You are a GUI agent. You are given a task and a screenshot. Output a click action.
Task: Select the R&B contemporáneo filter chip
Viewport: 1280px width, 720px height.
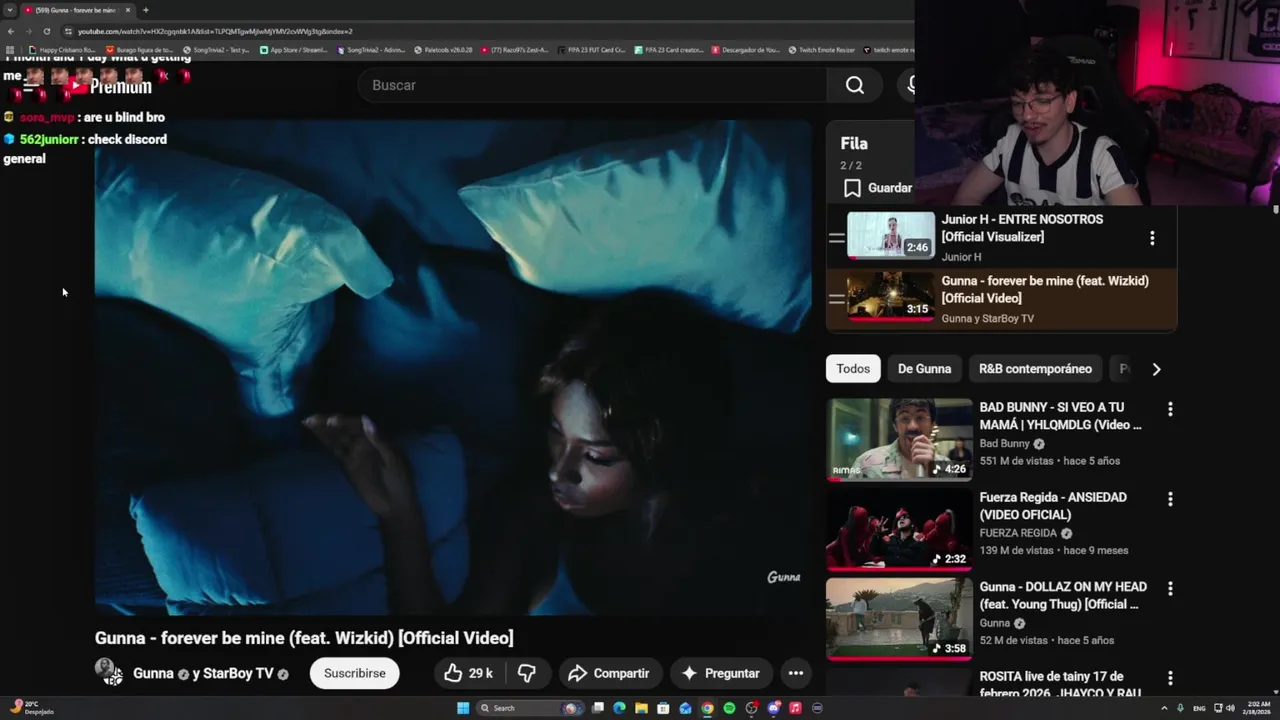[1035, 369]
